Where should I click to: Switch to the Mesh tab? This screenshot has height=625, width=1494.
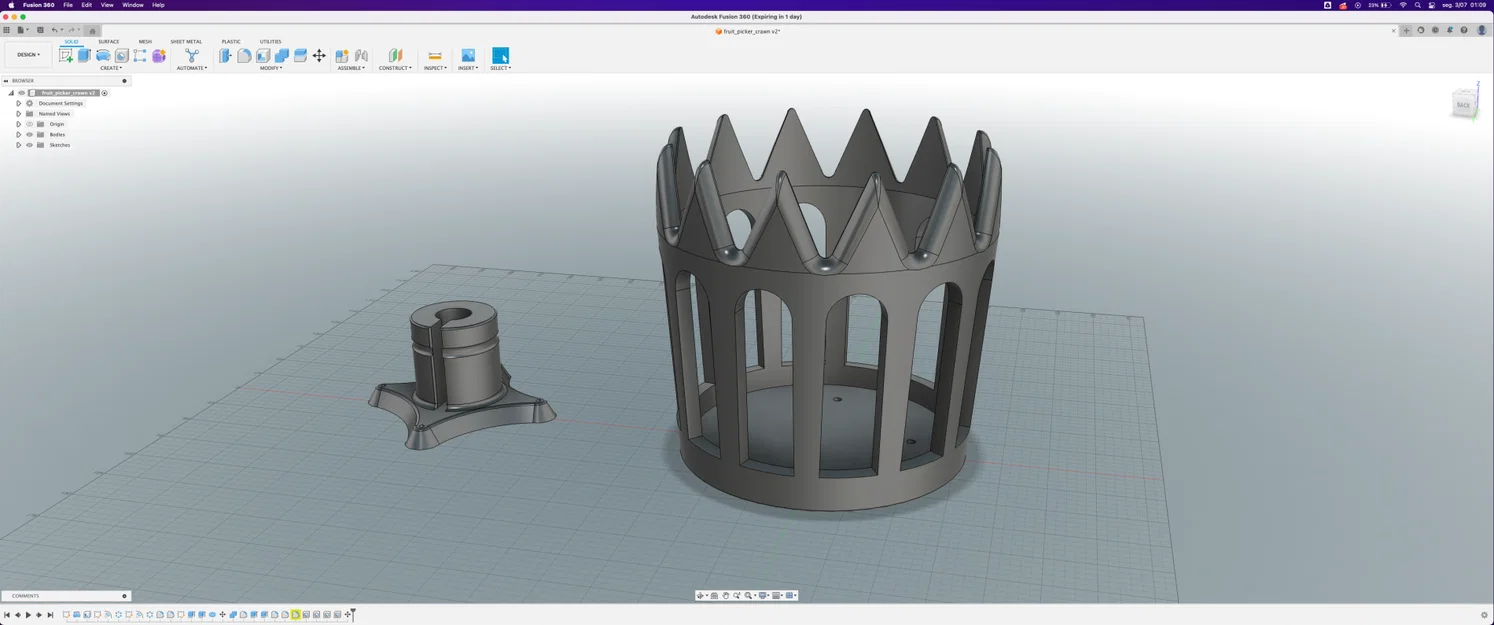click(x=145, y=42)
